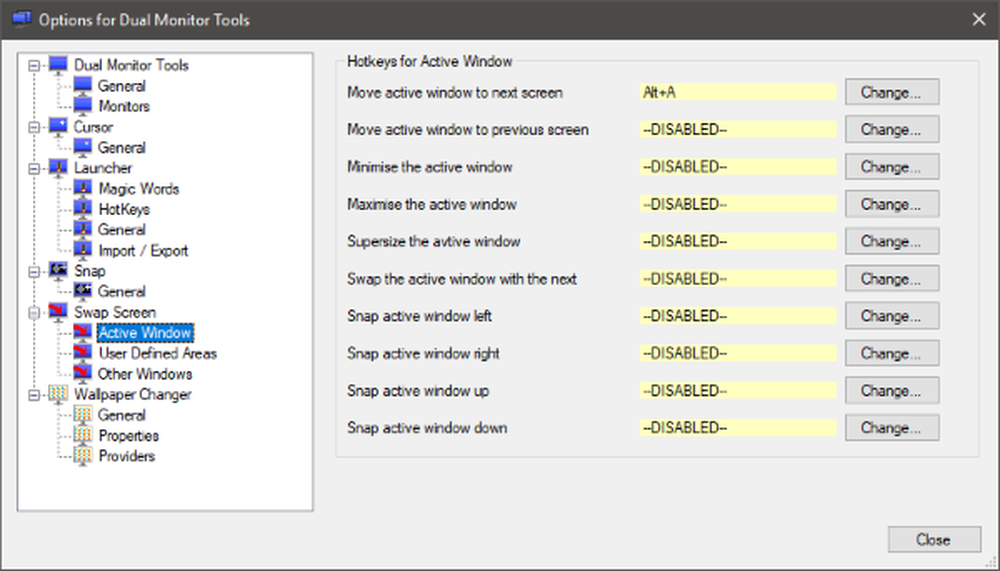Click the Alt+A hotkey field
This screenshot has height=571, width=1000.
click(737, 93)
